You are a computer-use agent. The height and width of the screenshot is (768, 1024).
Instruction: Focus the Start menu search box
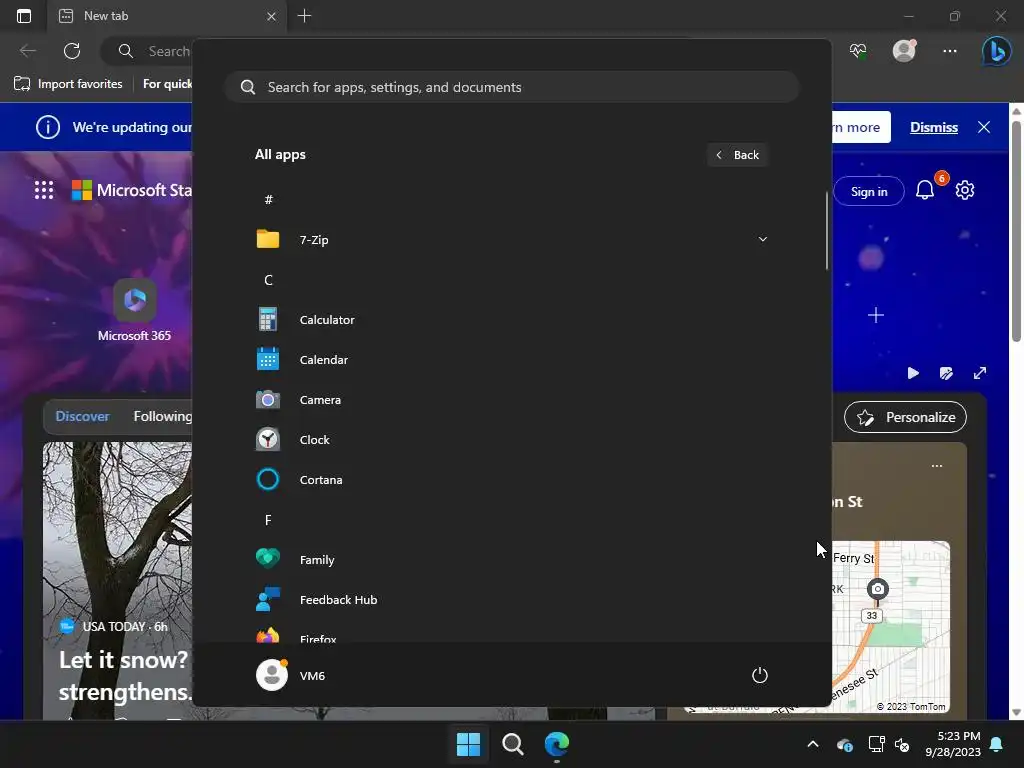click(x=512, y=87)
